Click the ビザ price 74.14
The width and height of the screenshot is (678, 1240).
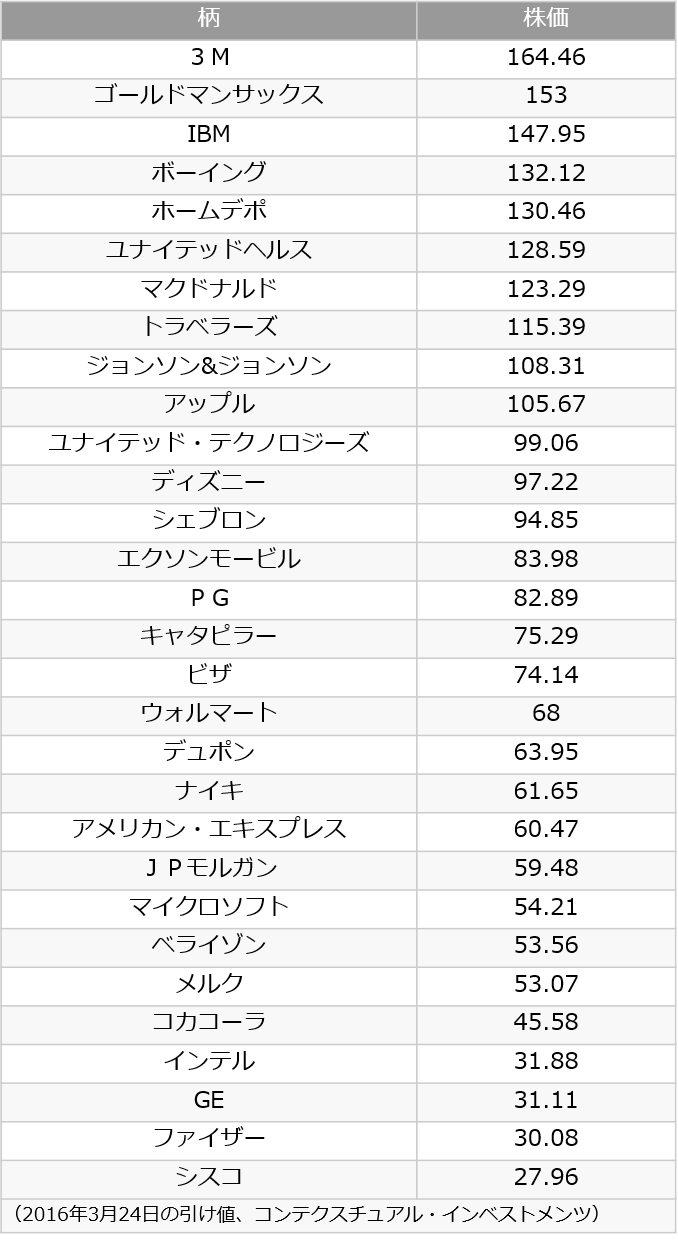point(546,676)
